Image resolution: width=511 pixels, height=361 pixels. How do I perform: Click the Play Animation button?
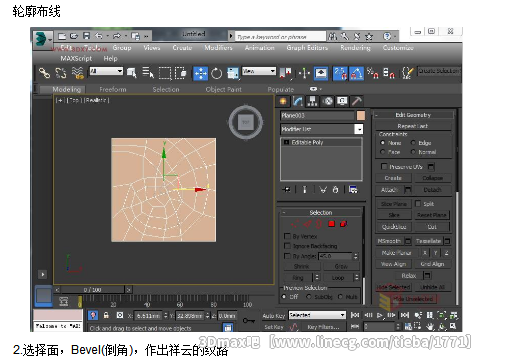[380, 315]
